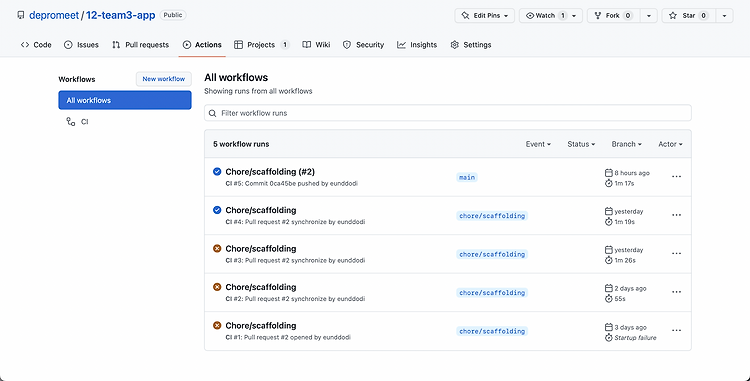Click the failed status icon of CI #3 run

(217, 249)
